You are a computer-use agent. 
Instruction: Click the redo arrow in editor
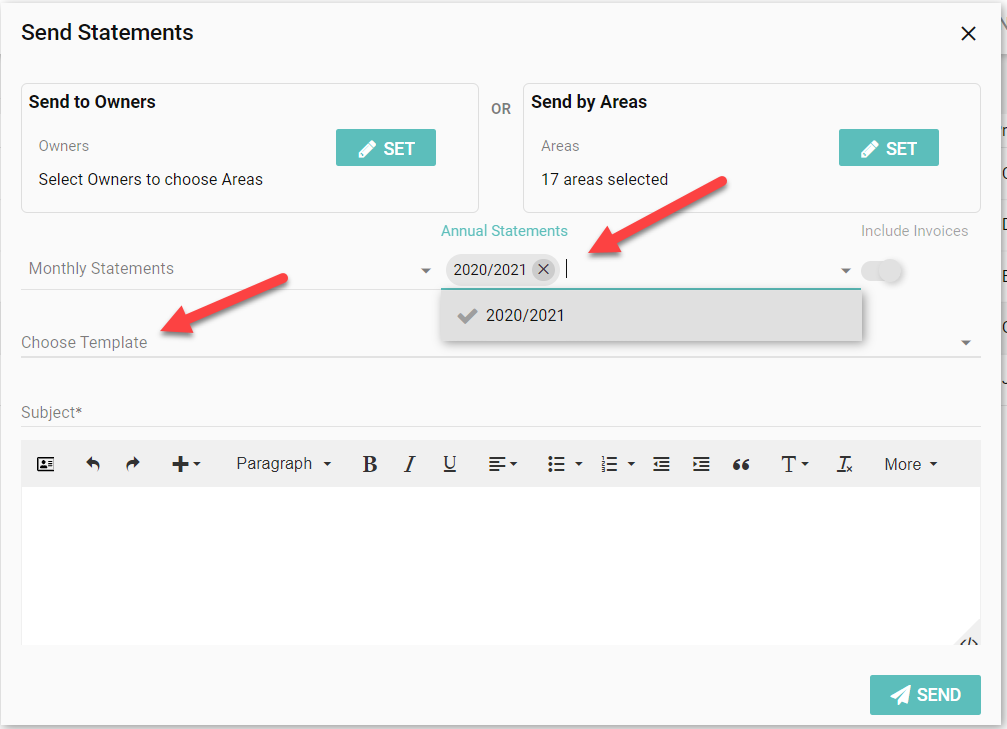(x=132, y=464)
